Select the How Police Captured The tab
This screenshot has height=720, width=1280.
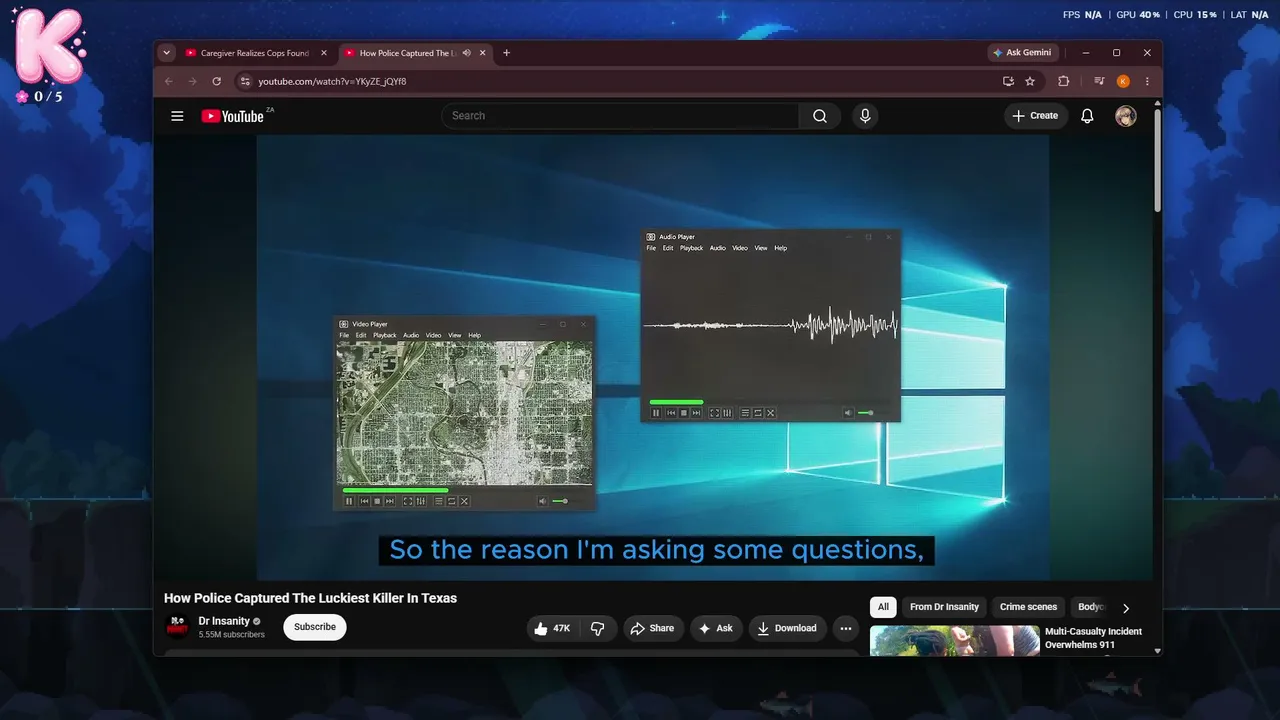[x=407, y=53]
